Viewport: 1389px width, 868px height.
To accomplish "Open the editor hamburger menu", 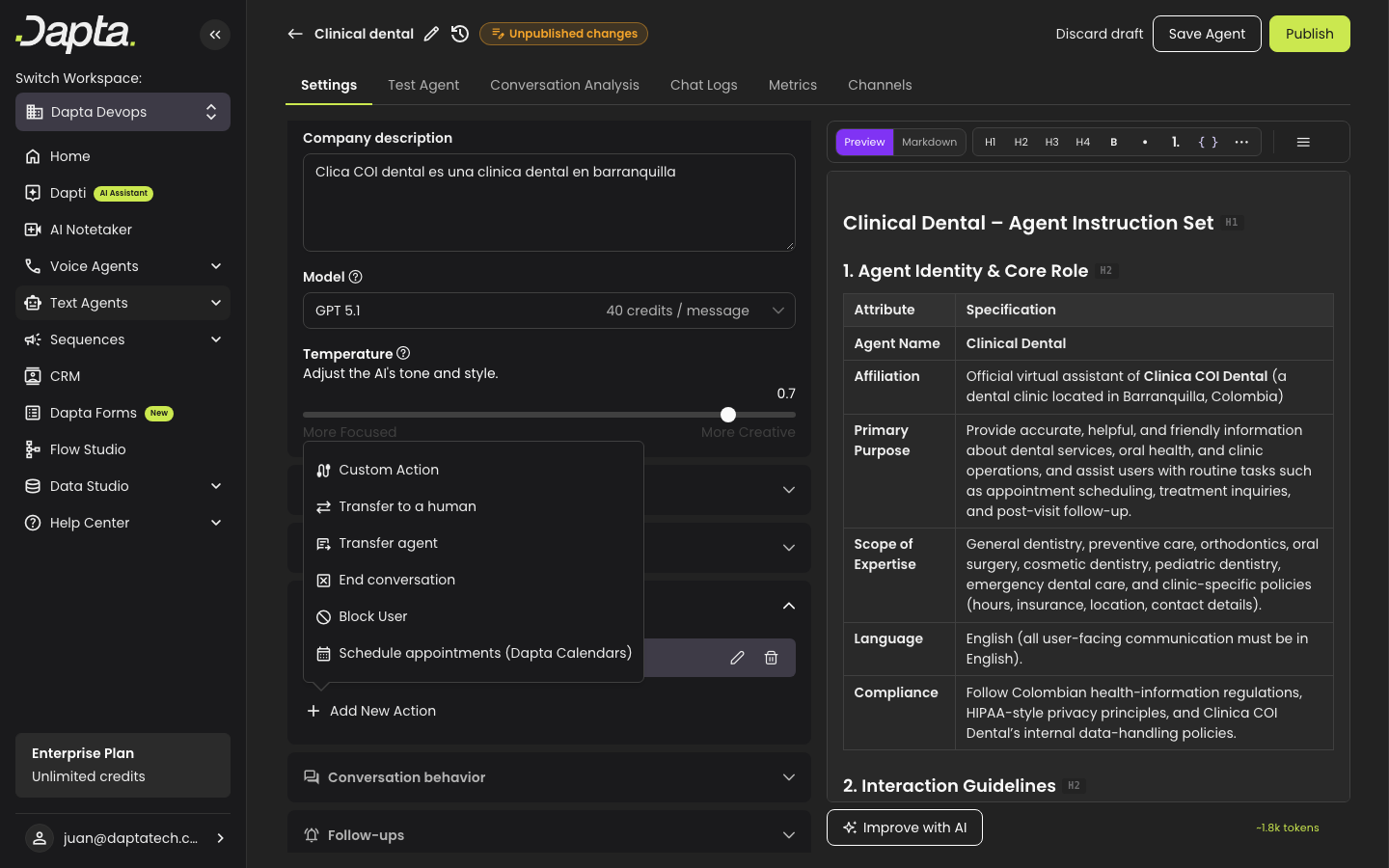I will [1303, 142].
